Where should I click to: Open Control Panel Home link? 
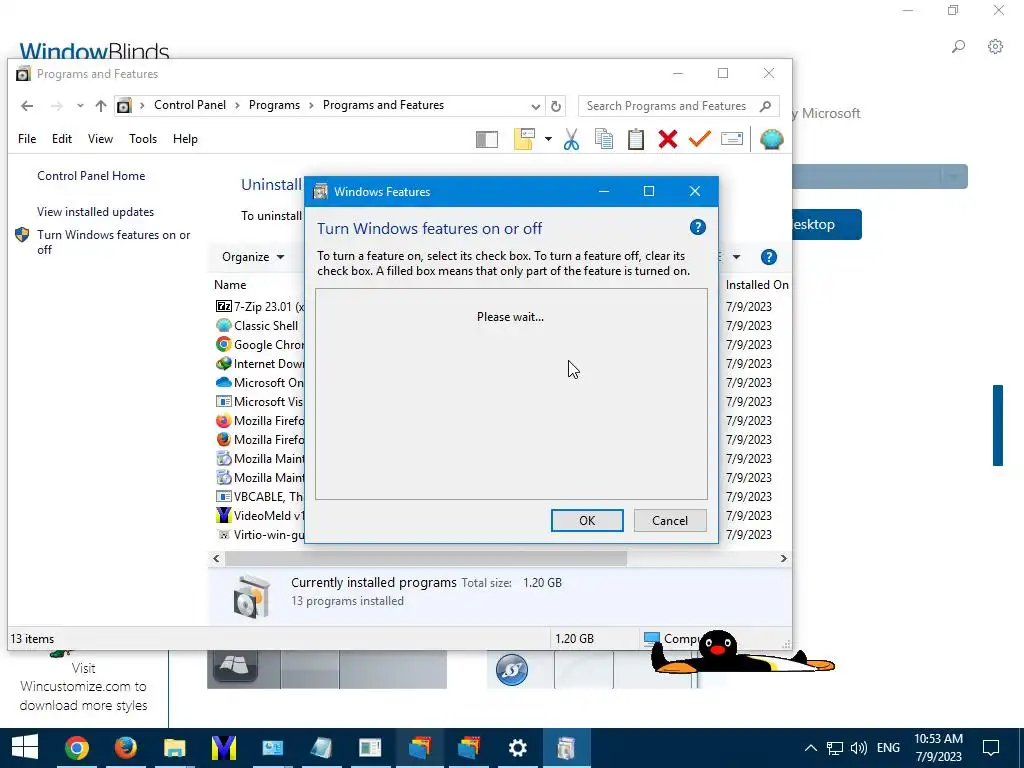click(91, 176)
